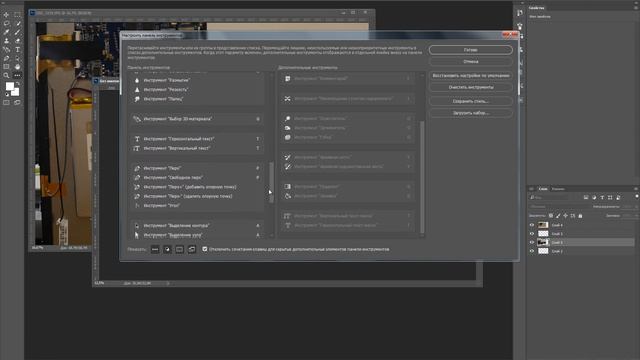Reset default foreground and background colors
The width and height of the screenshot is (640, 360).
coord(7,94)
